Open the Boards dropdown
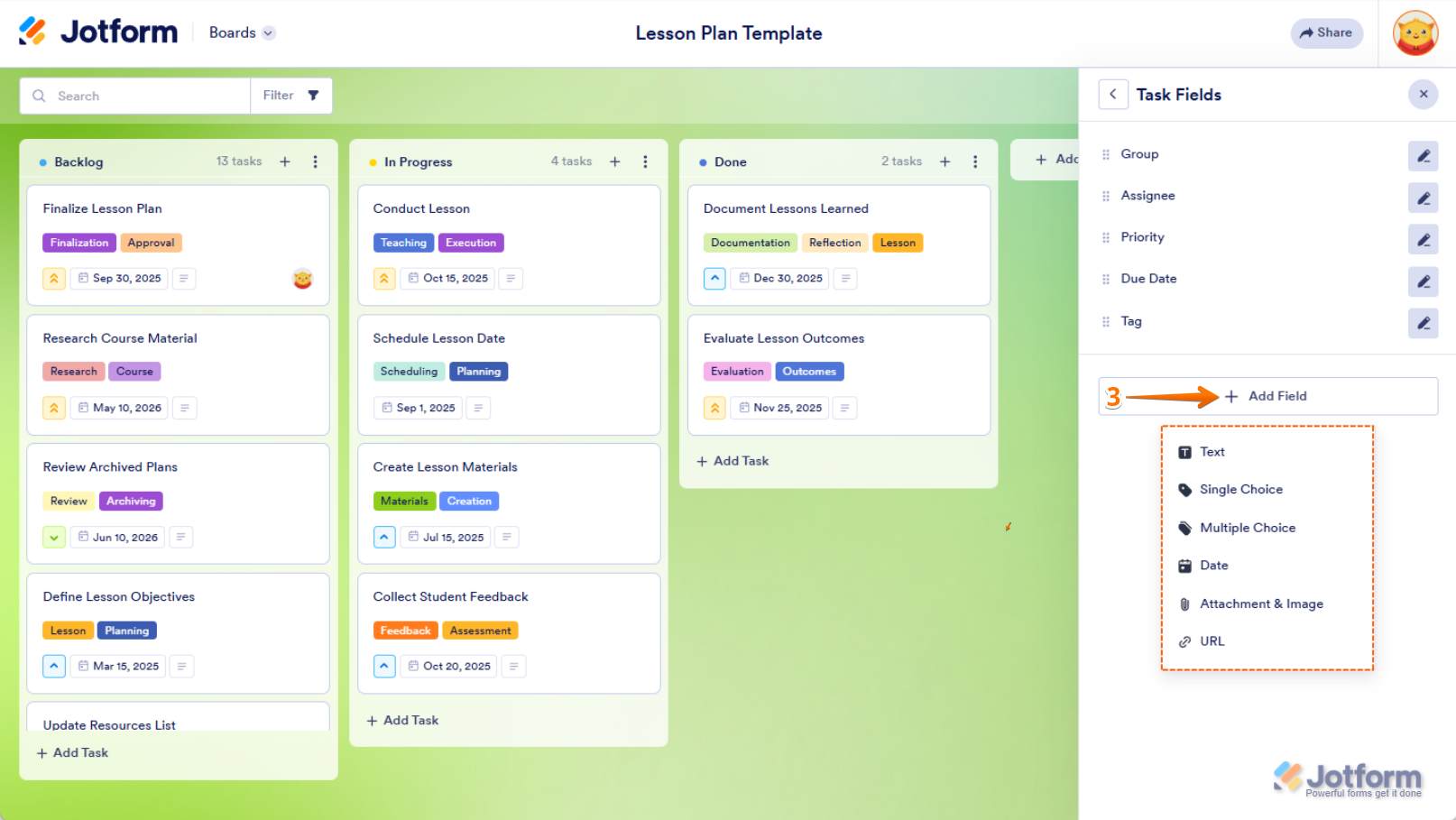This screenshot has width=1456, height=820. click(242, 32)
